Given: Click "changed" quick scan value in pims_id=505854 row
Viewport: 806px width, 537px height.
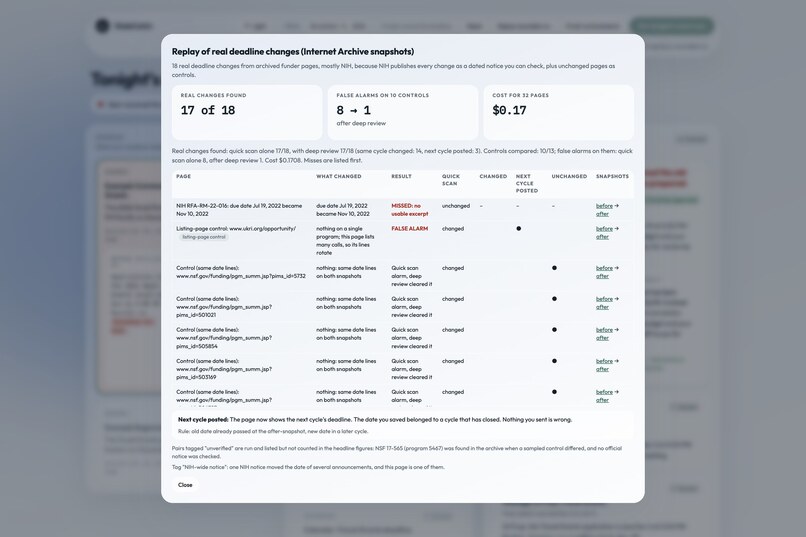Looking at the screenshot, I should 453,330.
